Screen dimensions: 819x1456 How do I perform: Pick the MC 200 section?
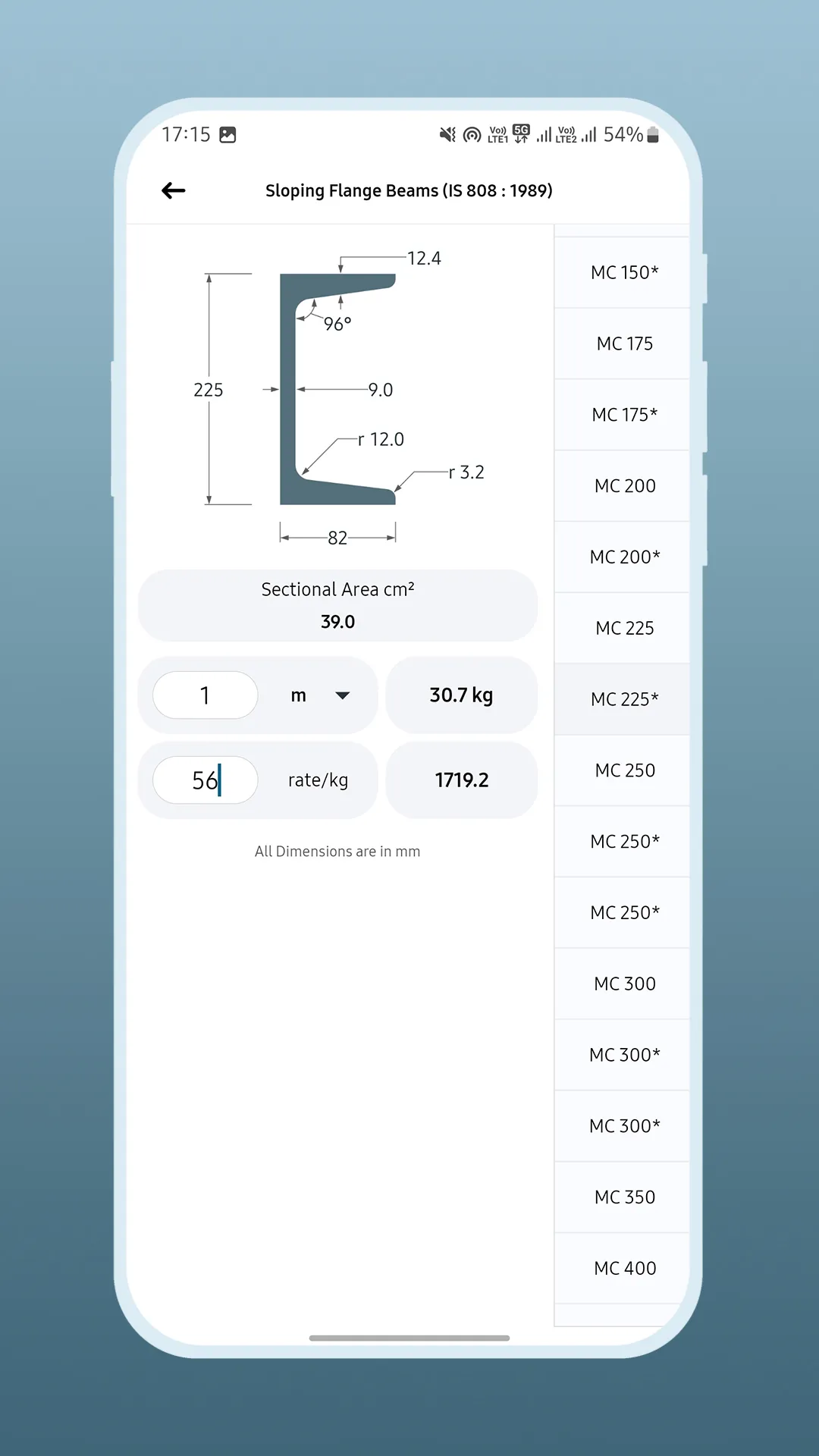(x=624, y=486)
